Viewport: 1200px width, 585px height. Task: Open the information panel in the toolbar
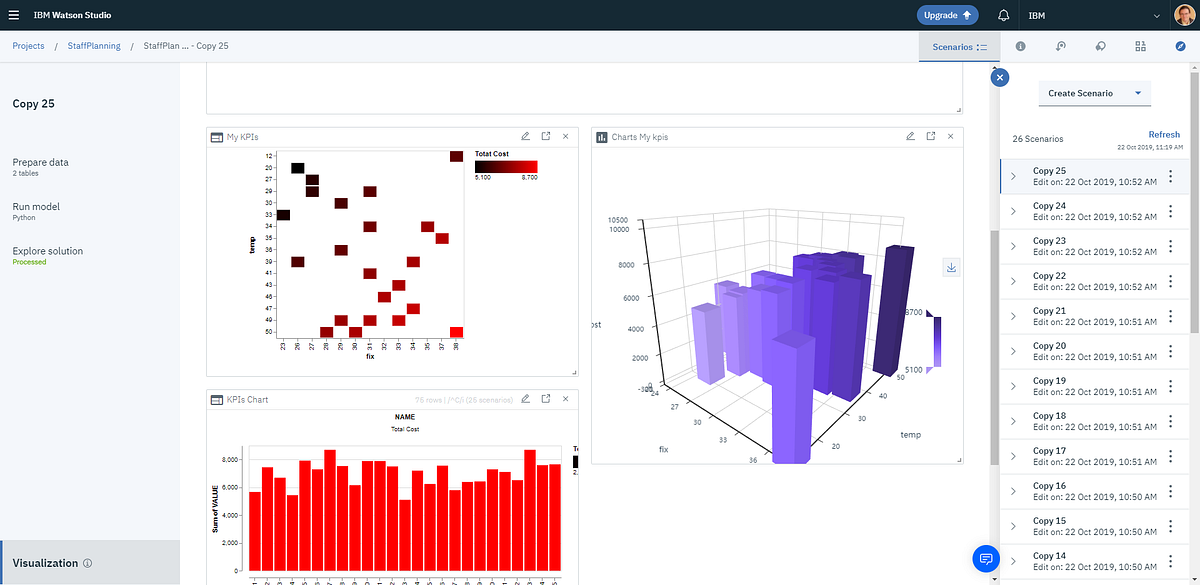[x=1019, y=46]
